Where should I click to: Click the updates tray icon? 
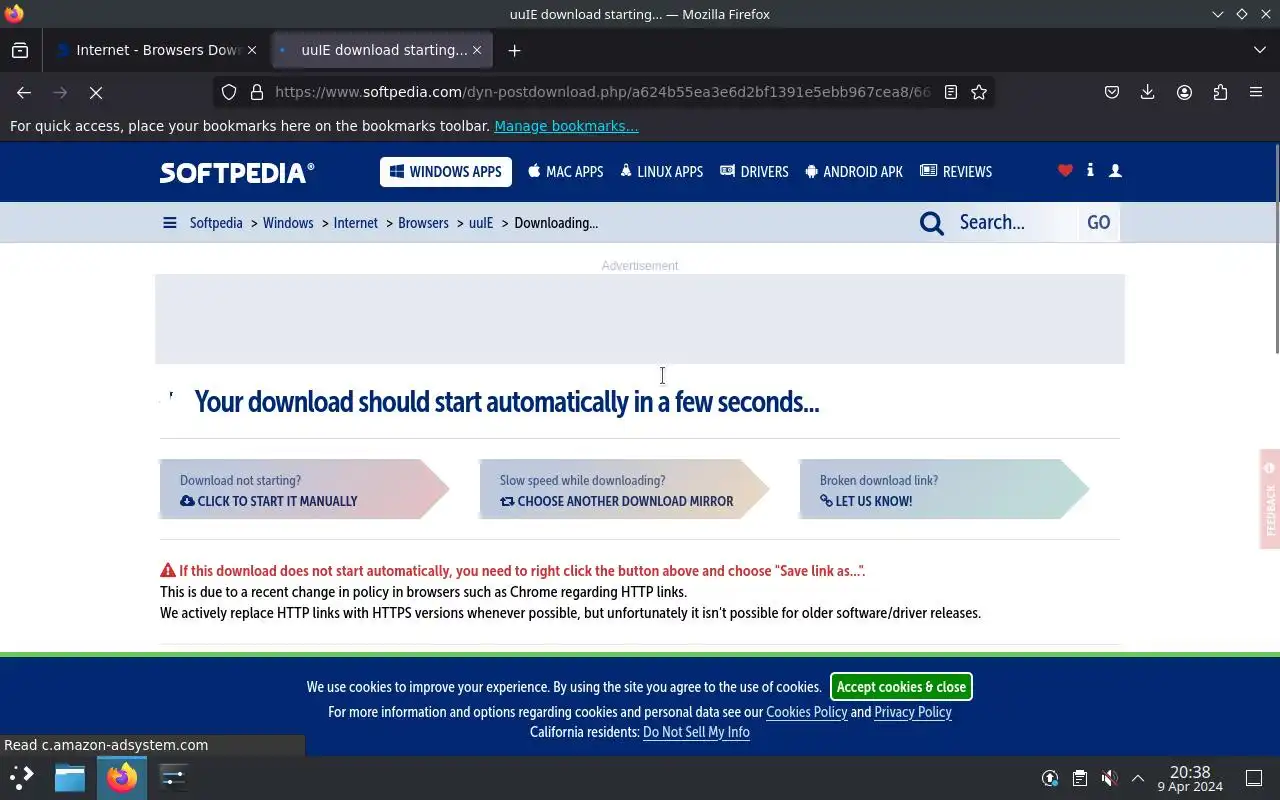(1050, 778)
